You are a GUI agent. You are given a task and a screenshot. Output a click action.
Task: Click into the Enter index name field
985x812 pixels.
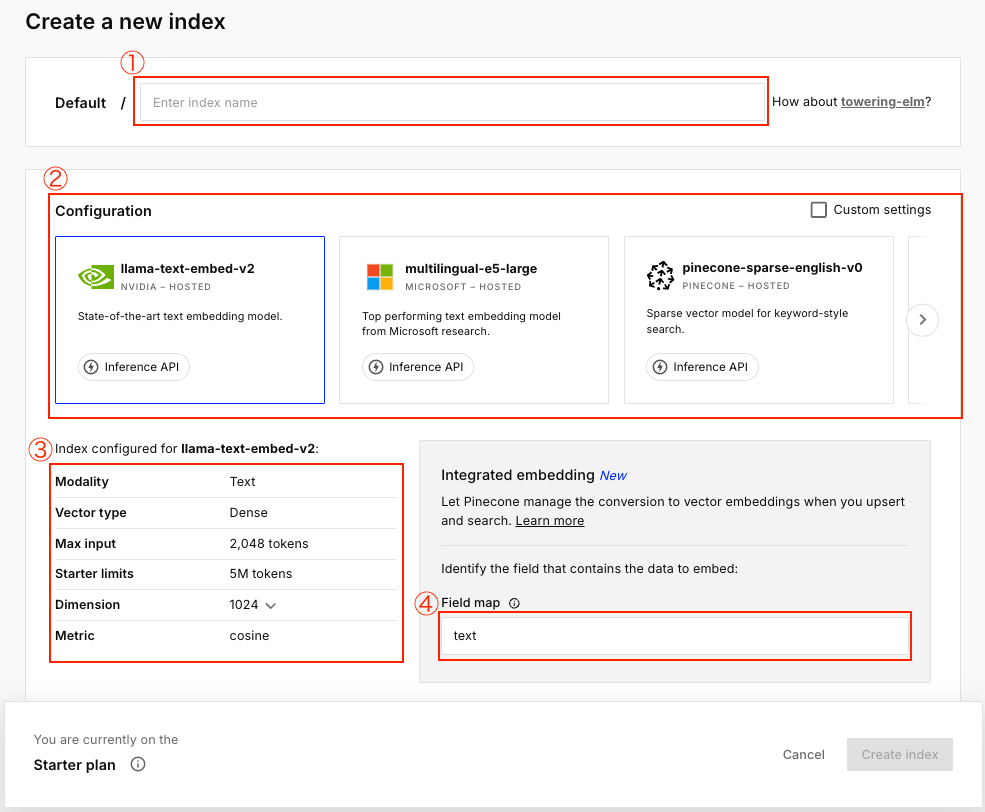450,102
